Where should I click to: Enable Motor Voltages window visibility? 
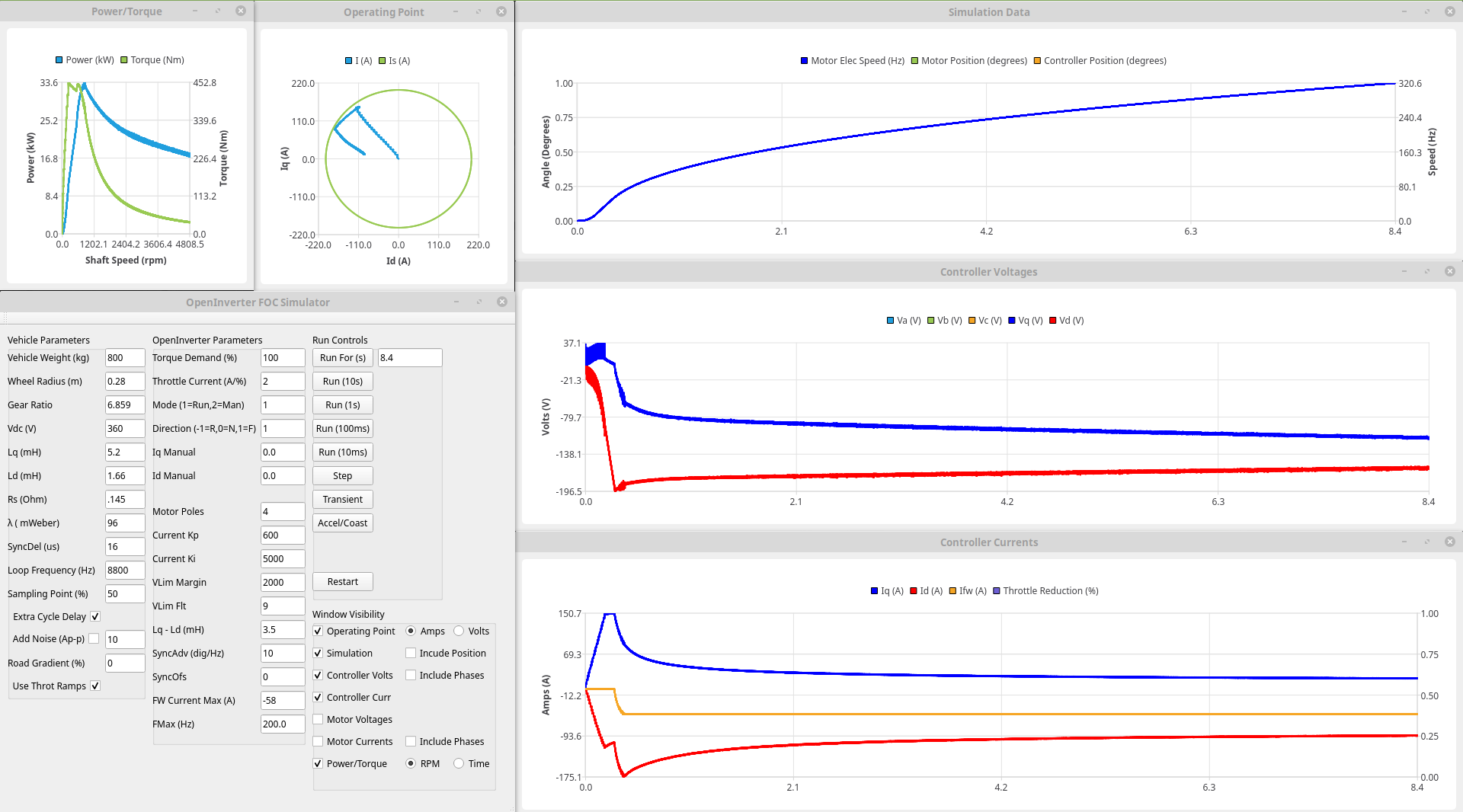click(319, 720)
